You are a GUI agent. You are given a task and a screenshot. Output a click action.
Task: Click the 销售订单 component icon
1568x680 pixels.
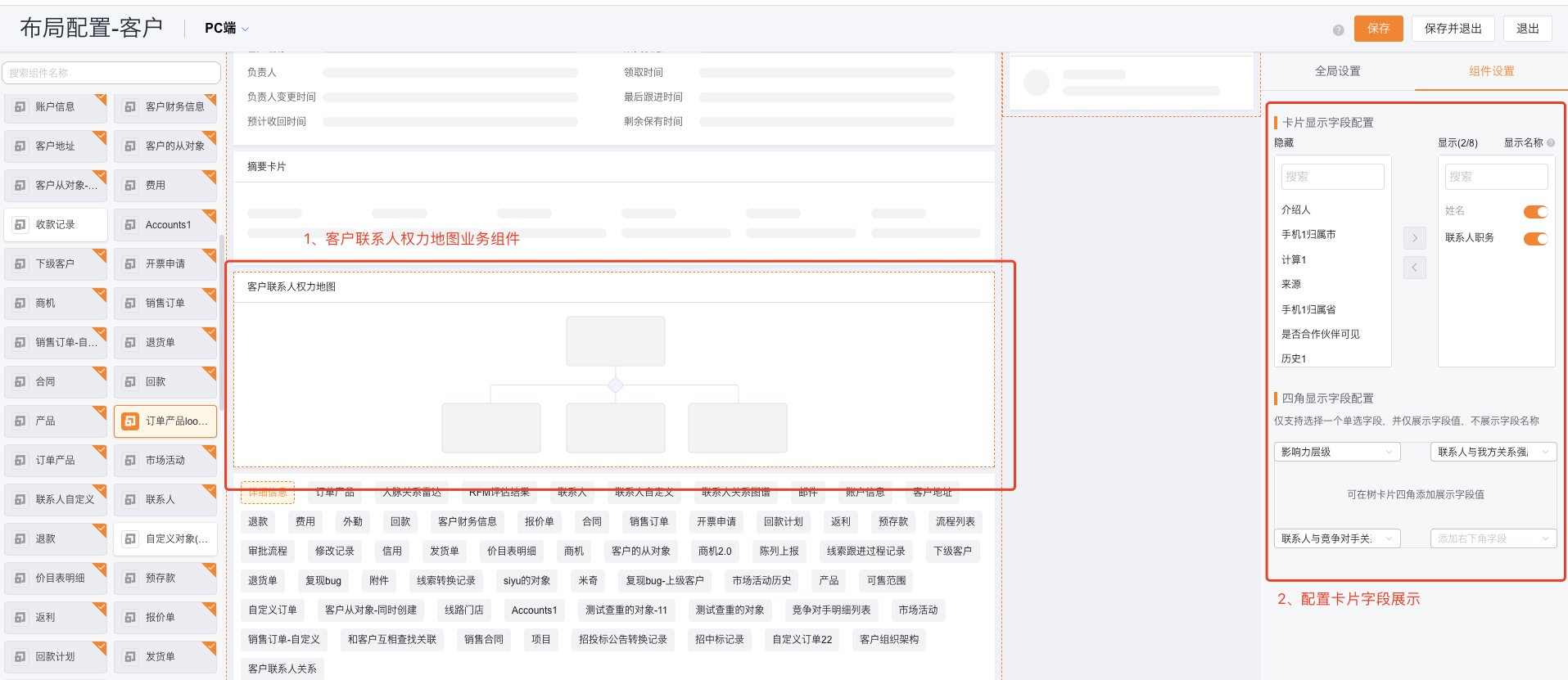coord(130,304)
